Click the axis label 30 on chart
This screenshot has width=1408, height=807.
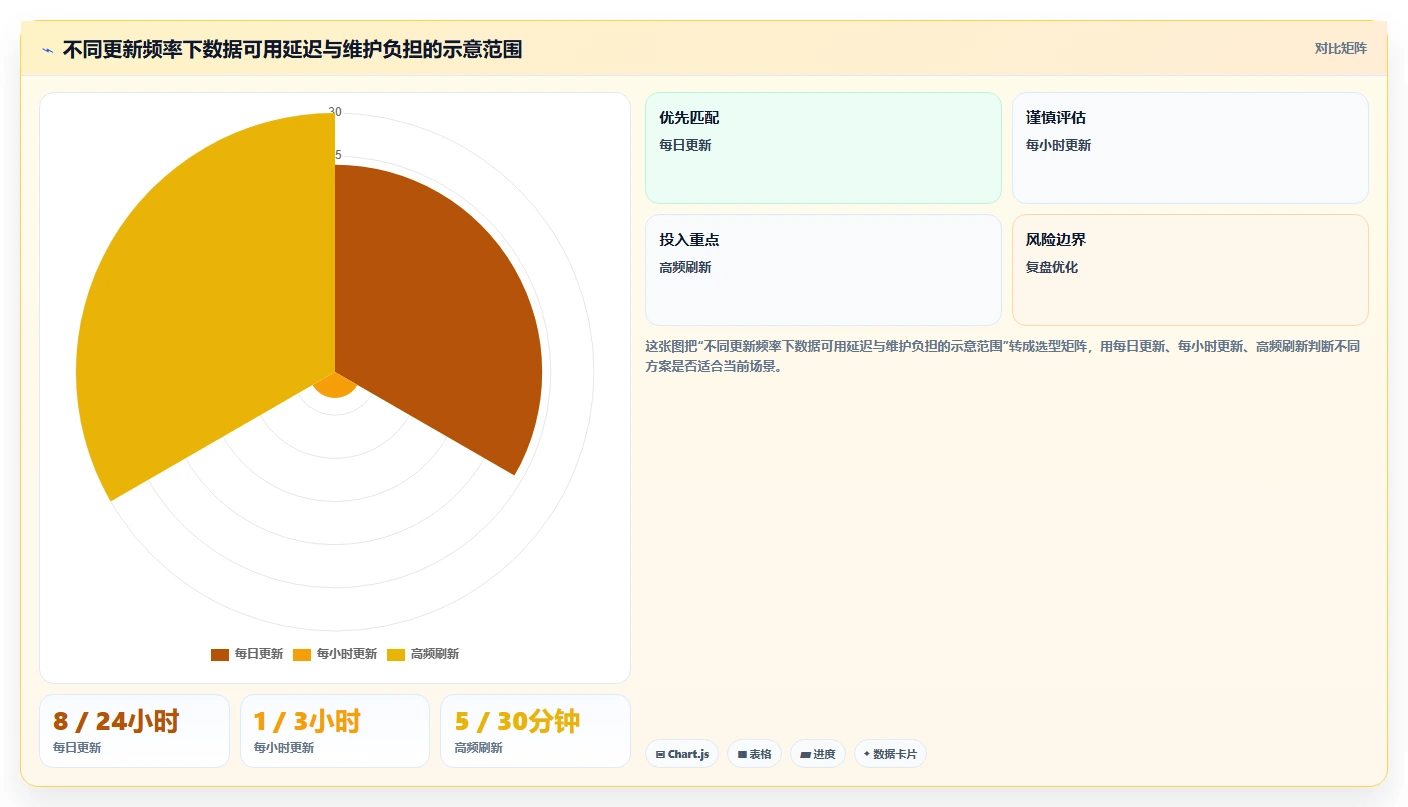(x=335, y=112)
